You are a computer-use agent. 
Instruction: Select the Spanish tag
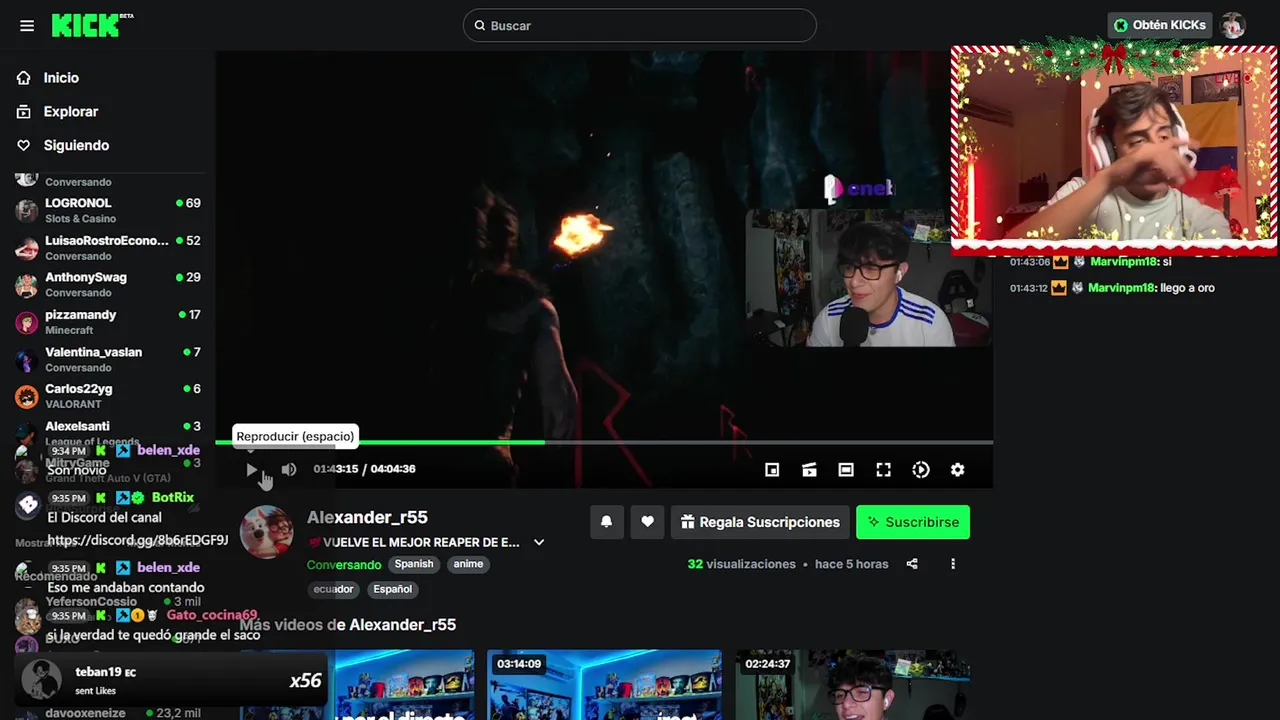point(414,564)
